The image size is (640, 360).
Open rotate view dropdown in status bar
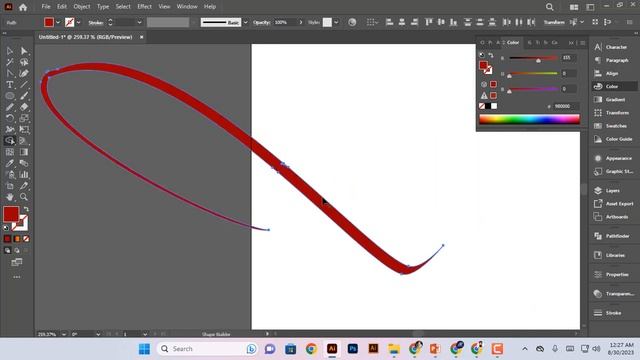coord(98,334)
